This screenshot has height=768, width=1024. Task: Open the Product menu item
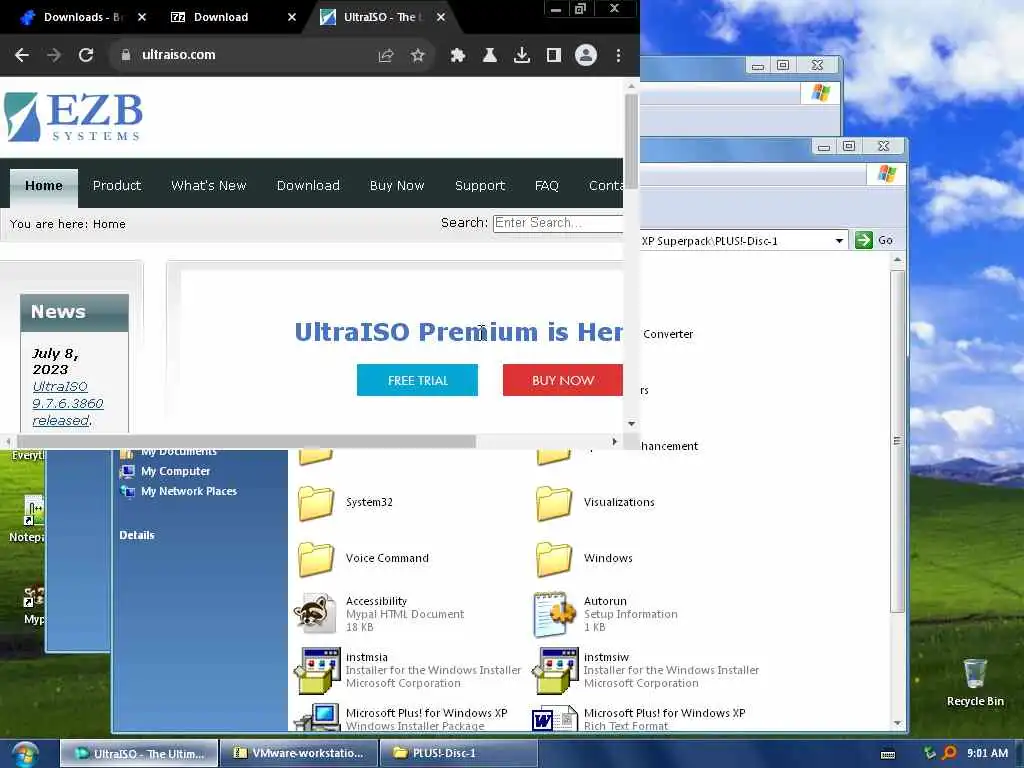coord(117,186)
